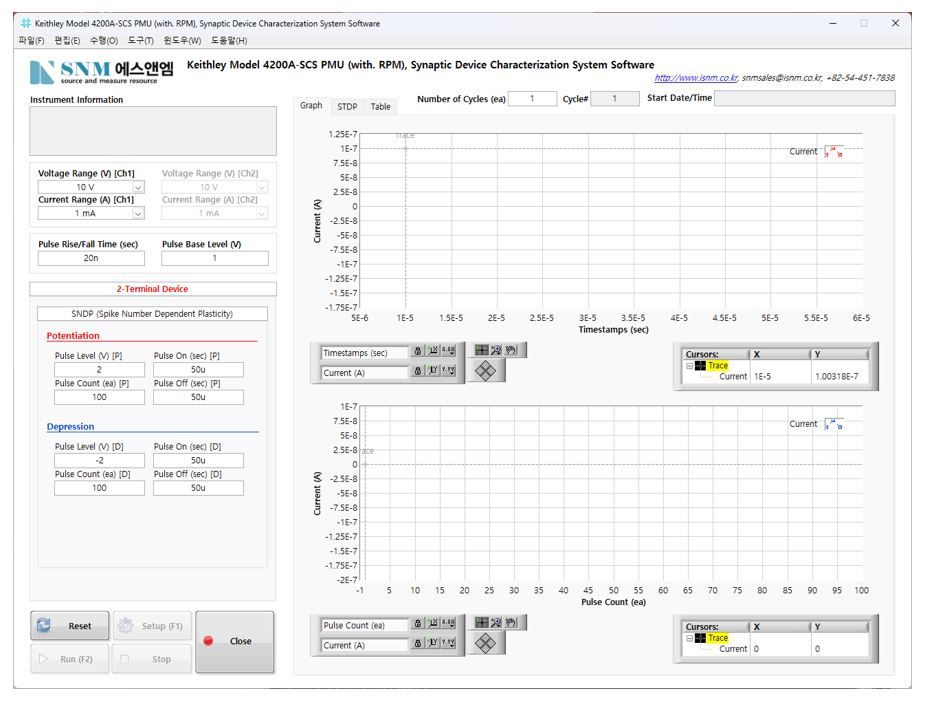The width and height of the screenshot is (926, 702).
Task: Click the upper graph Current plot legend icon
Action: 833,152
